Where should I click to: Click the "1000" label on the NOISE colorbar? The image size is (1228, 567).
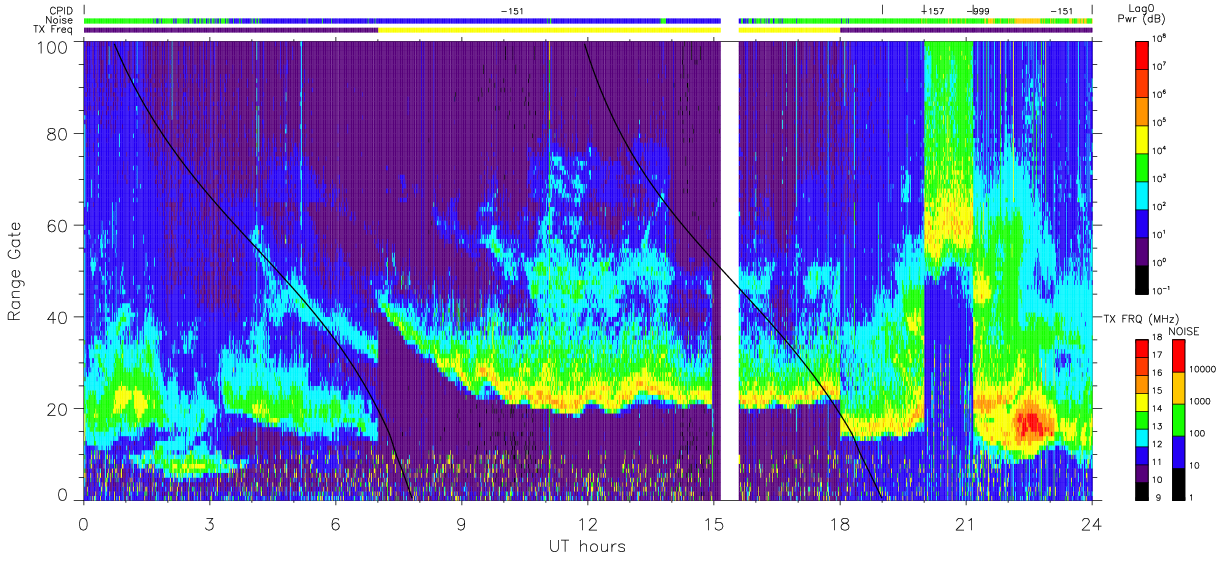pyautogui.click(x=1201, y=402)
